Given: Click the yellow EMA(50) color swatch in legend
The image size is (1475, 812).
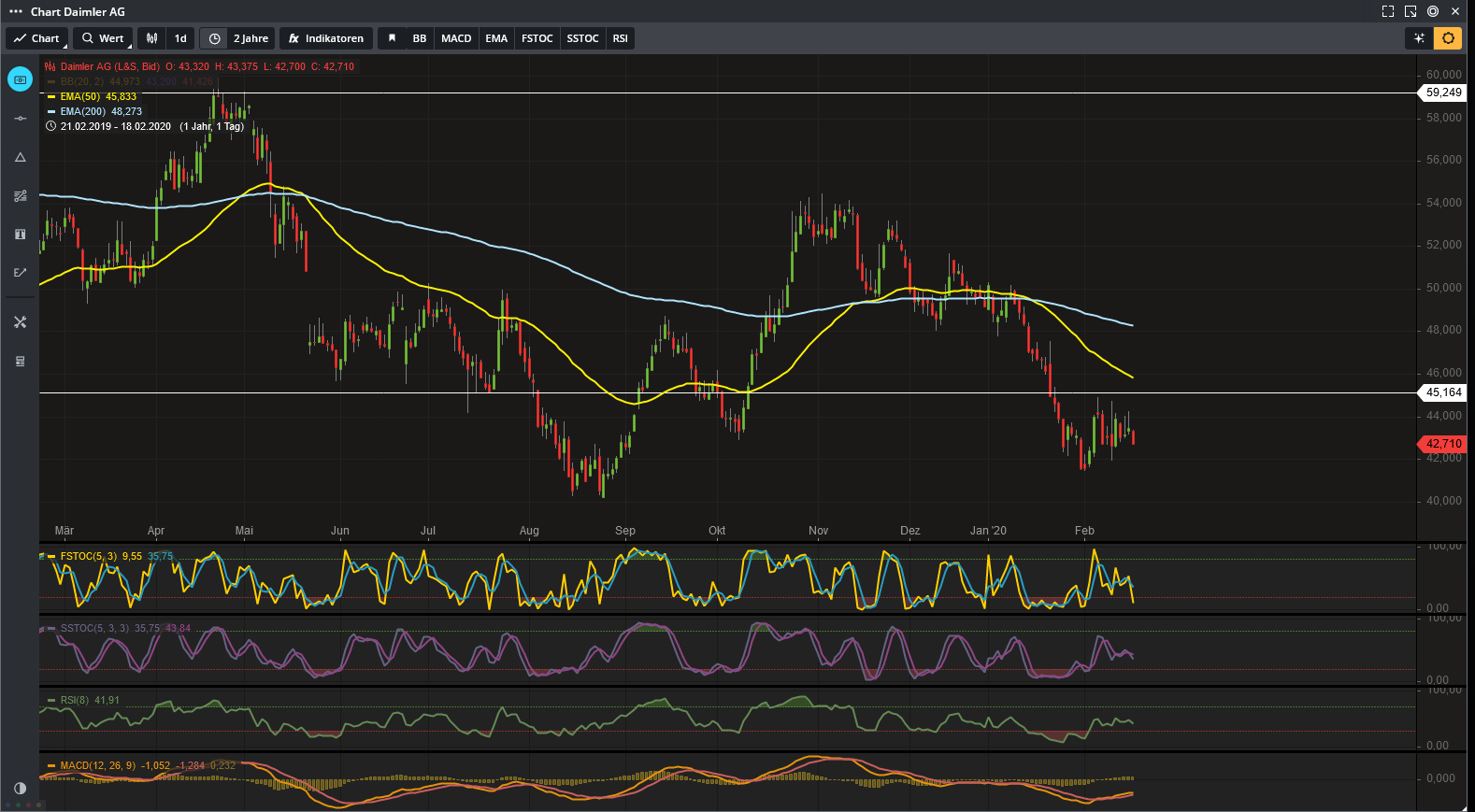Looking at the screenshot, I should coord(51,96).
